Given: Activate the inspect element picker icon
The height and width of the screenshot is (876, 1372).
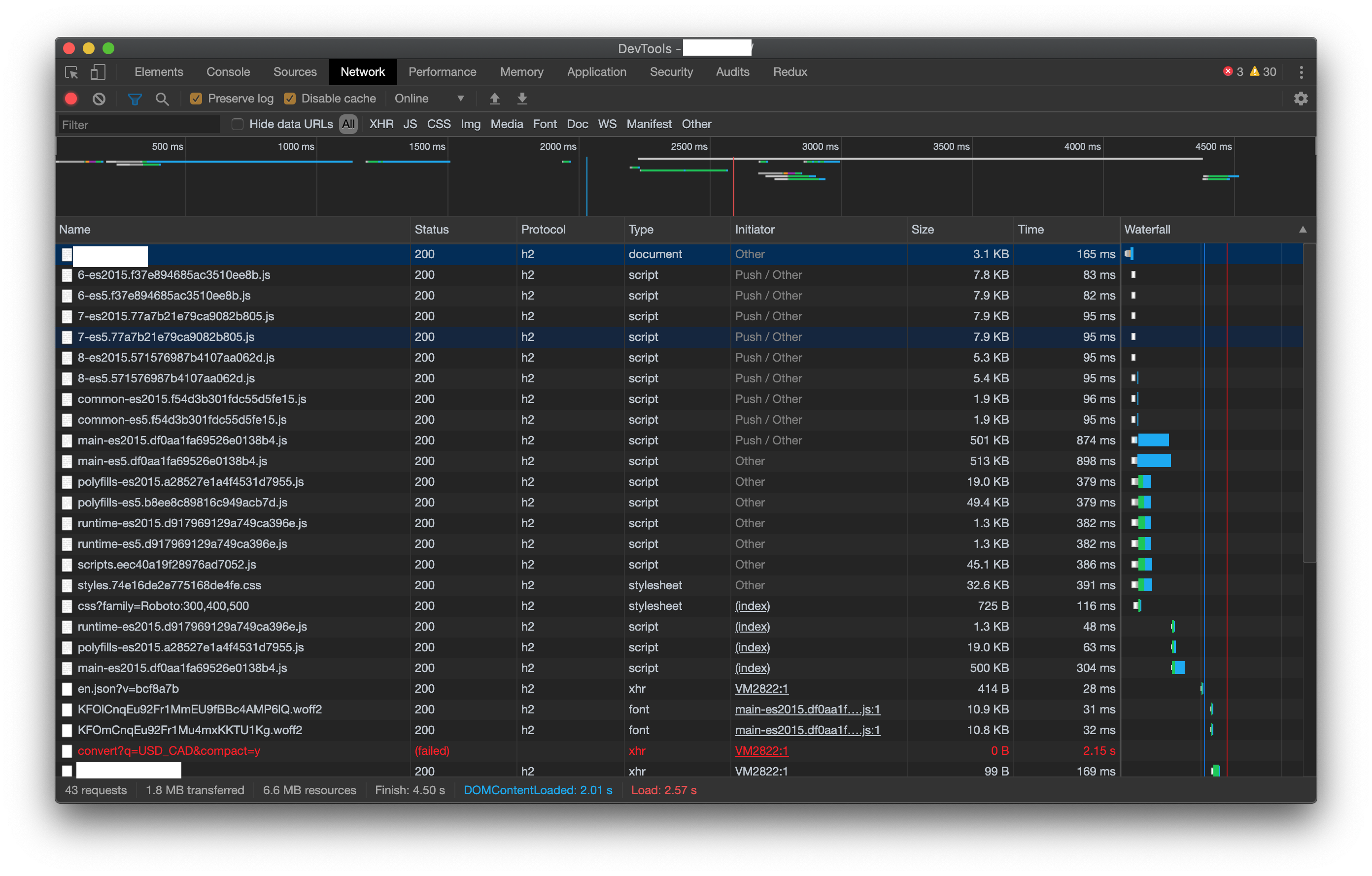Looking at the screenshot, I should tap(72, 72).
